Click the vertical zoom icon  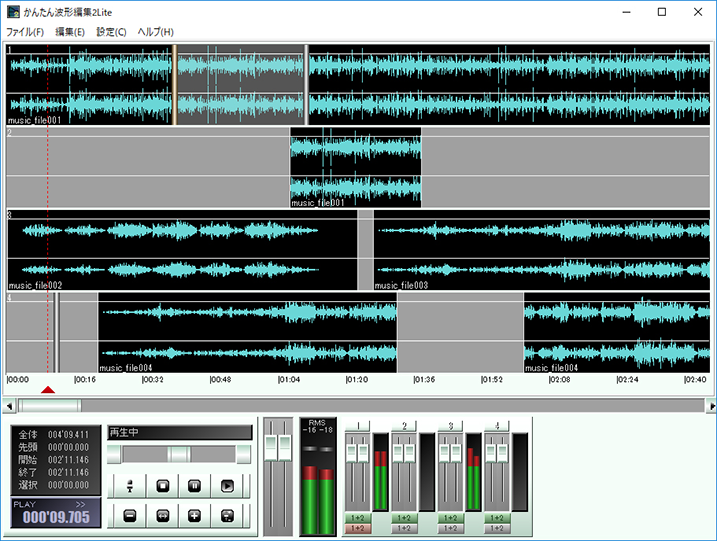(227, 516)
